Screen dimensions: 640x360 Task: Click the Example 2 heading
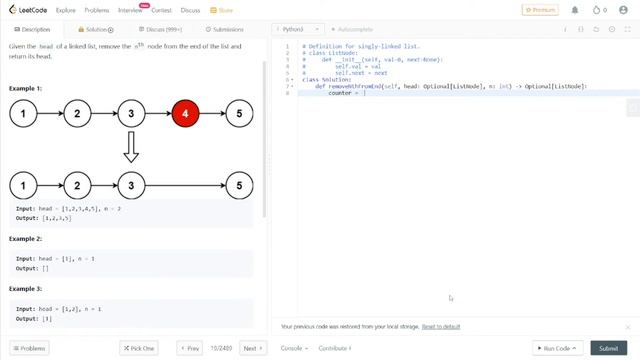pyautogui.click(x=25, y=239)
